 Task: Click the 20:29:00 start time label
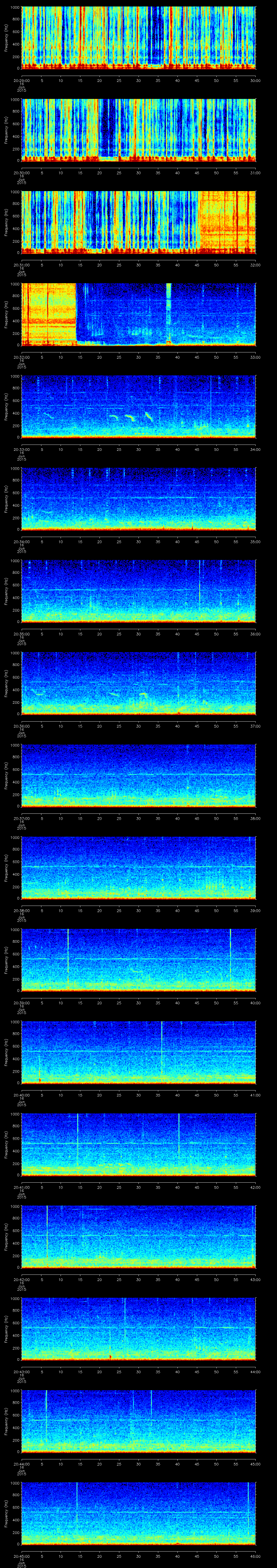tap(21, 80)
